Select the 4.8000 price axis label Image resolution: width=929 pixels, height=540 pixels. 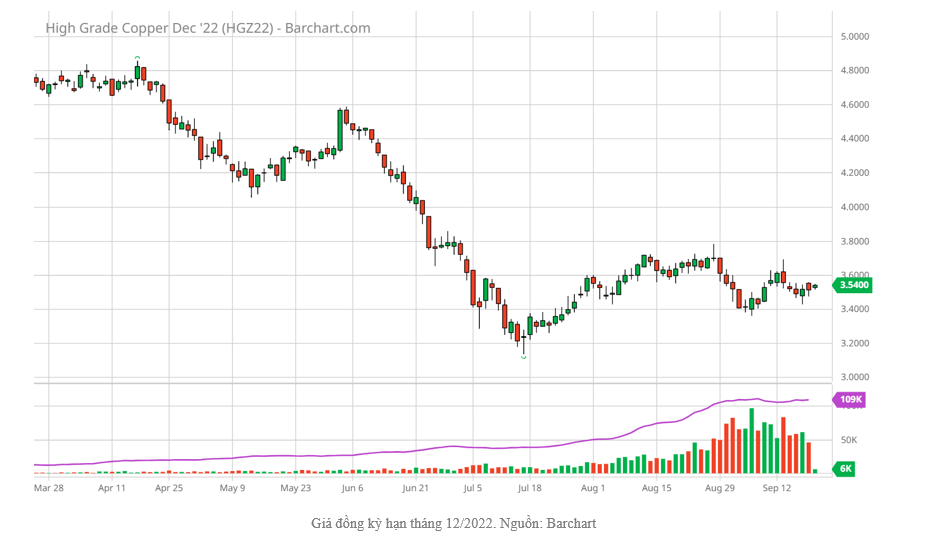pyautogui.click(x=854, y=71)
